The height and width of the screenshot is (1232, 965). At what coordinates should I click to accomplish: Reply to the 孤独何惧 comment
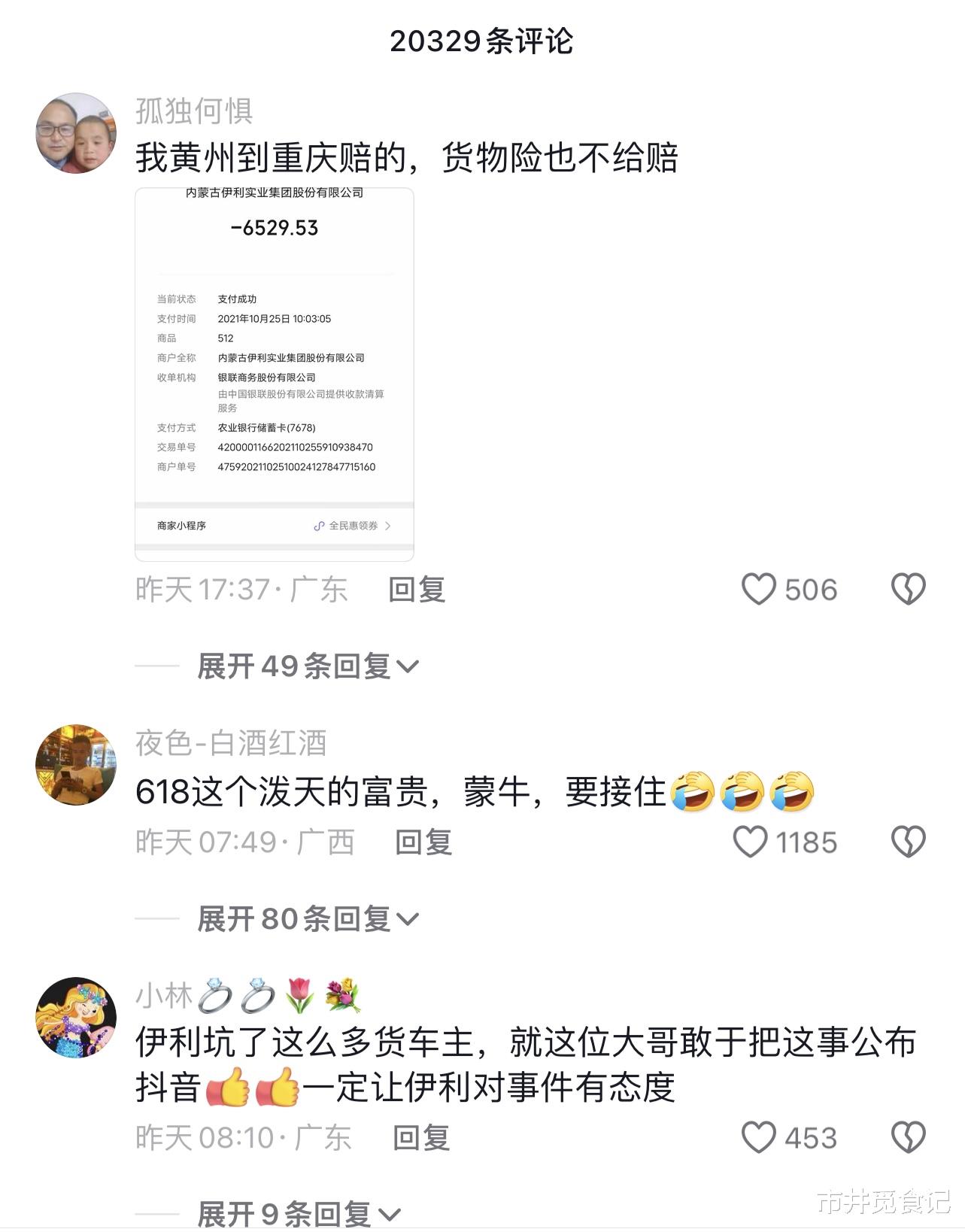point(417,590)
